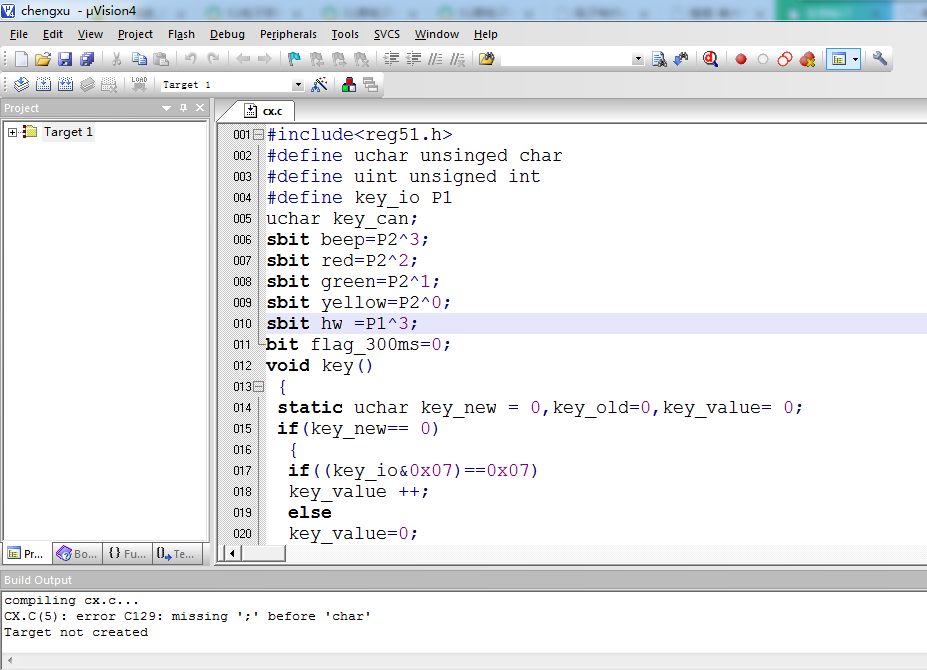Open the find text combo dropdown arrow
This screenshot has width=927, height=670.
pos(638,59)
